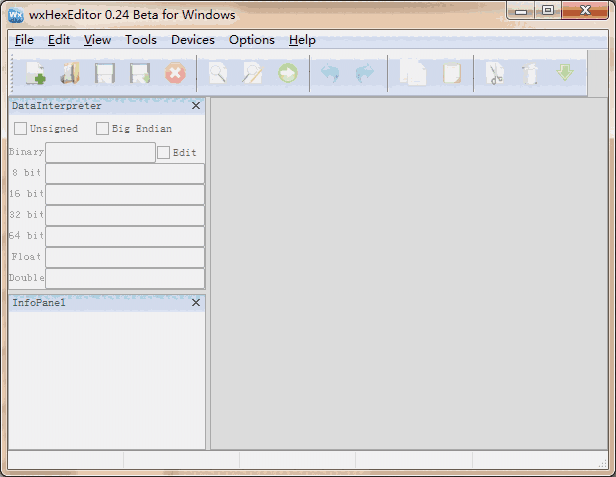Click the 8 bit value field
616x477 pixels.
(x=125, y=173)
